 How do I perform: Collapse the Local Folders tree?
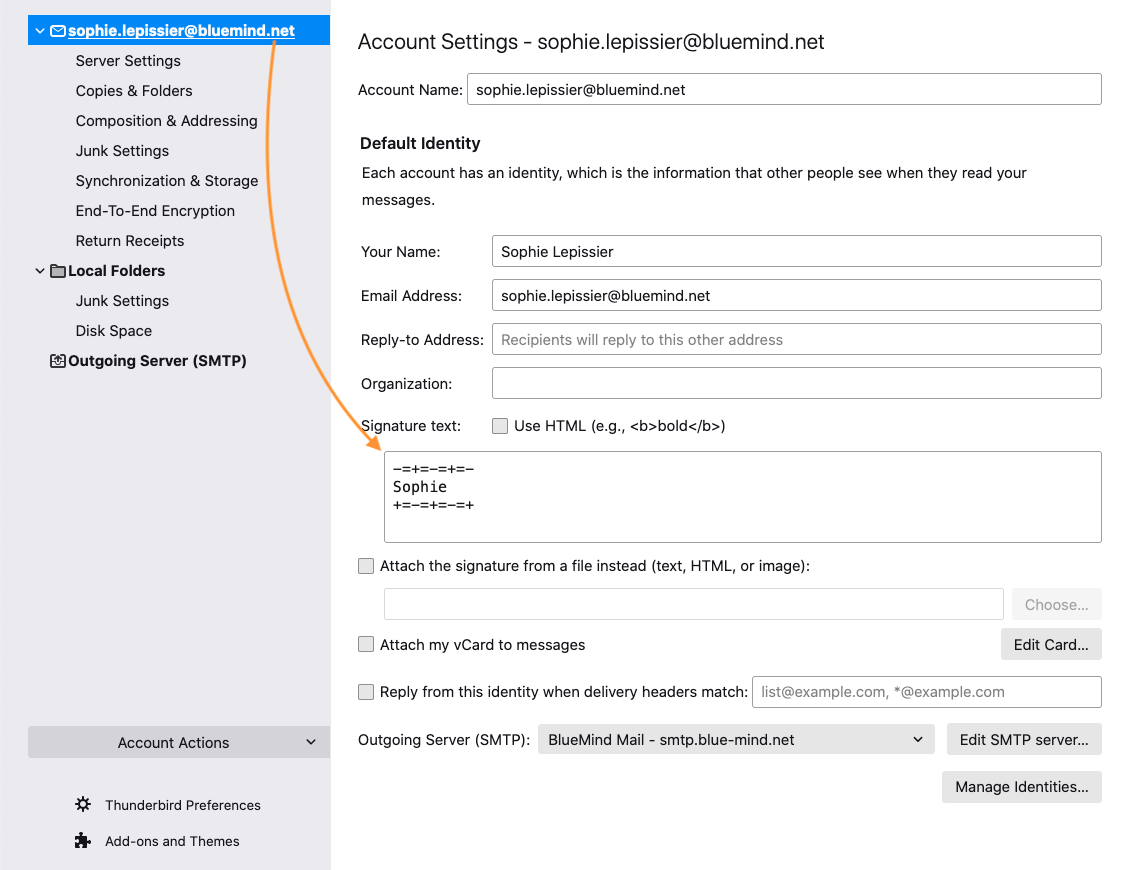tap(40, 271)
